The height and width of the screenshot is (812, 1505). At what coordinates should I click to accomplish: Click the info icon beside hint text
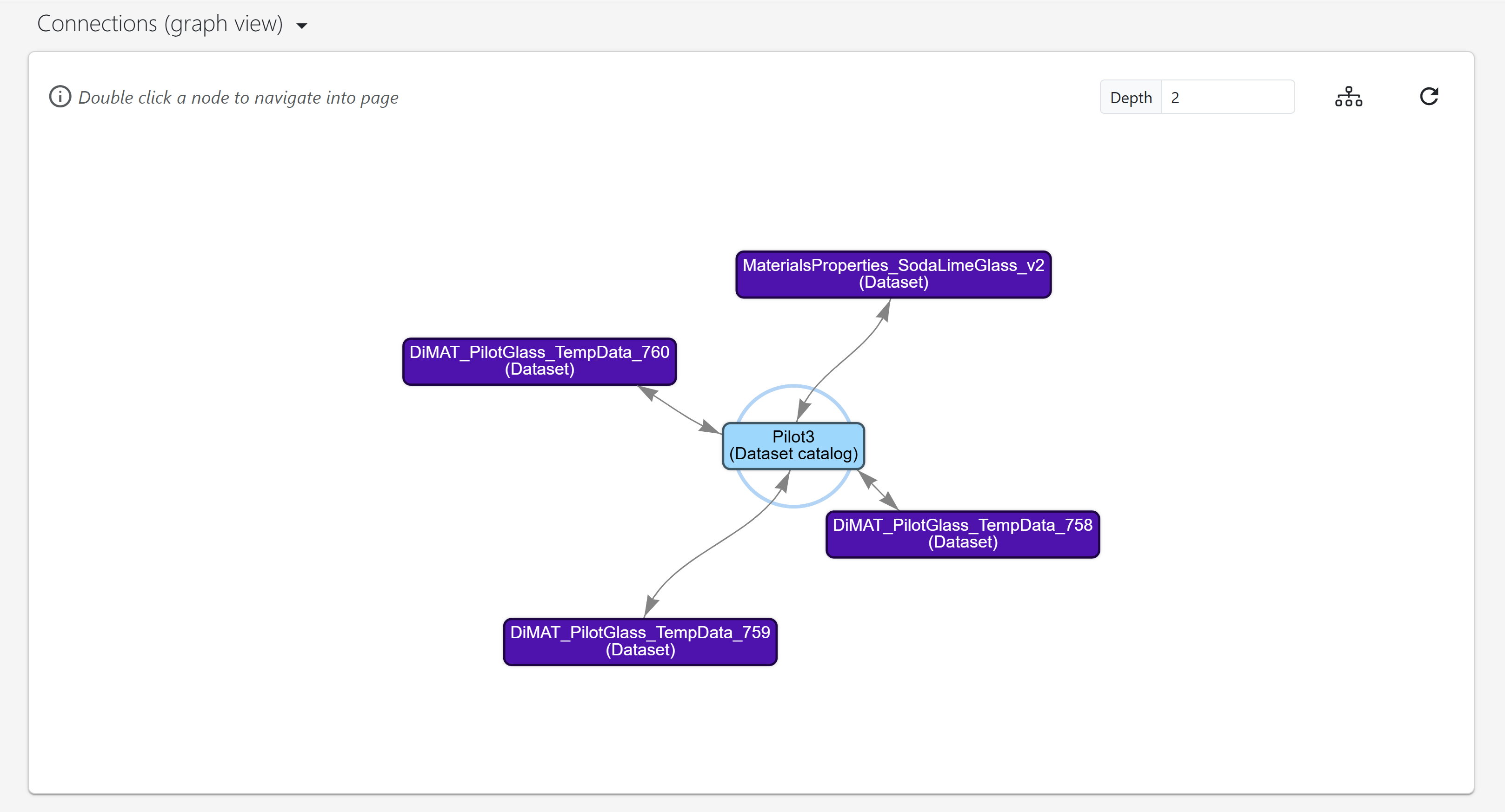click(x=60, y=96)
